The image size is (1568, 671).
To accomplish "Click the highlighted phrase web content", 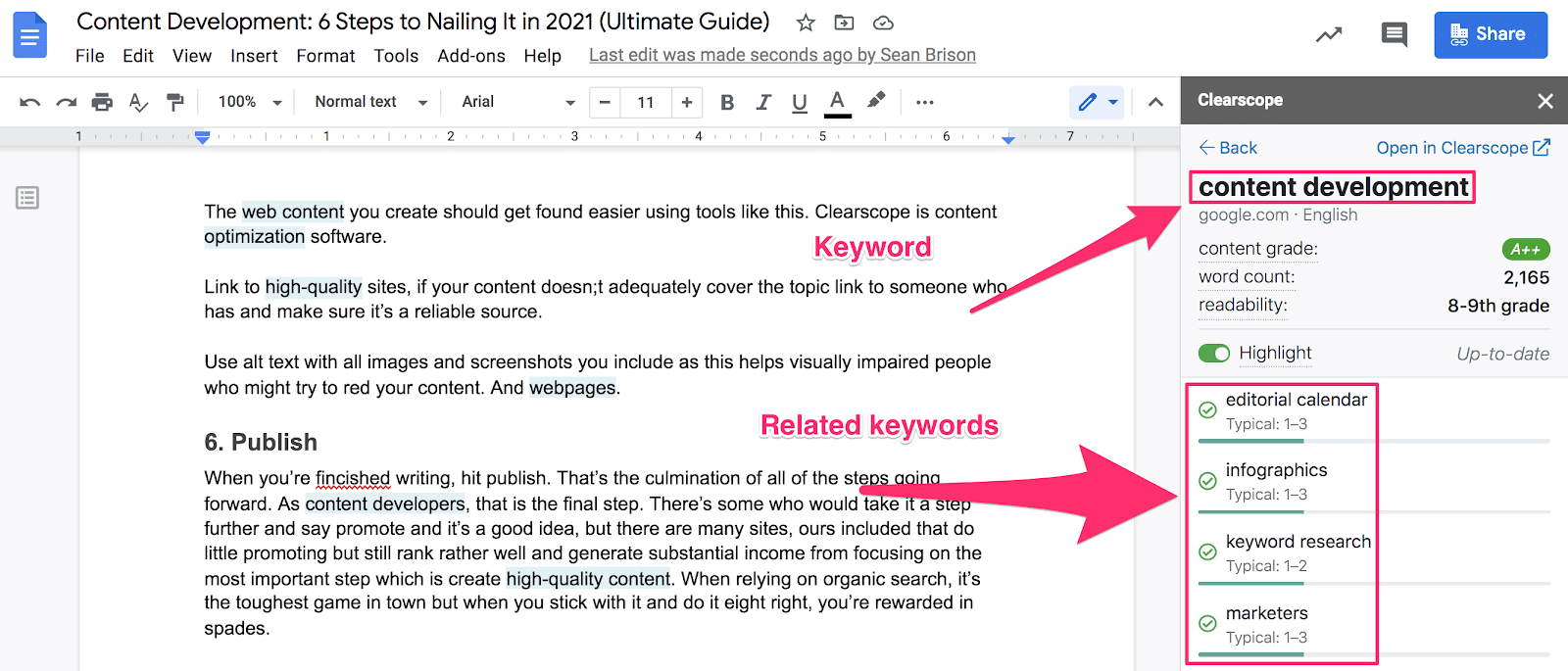I will click(293, 212).
